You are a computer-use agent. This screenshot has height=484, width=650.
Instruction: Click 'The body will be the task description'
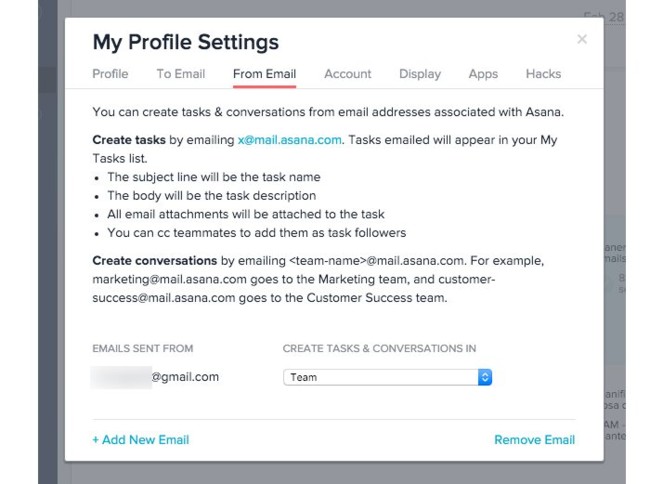point(212,196)
